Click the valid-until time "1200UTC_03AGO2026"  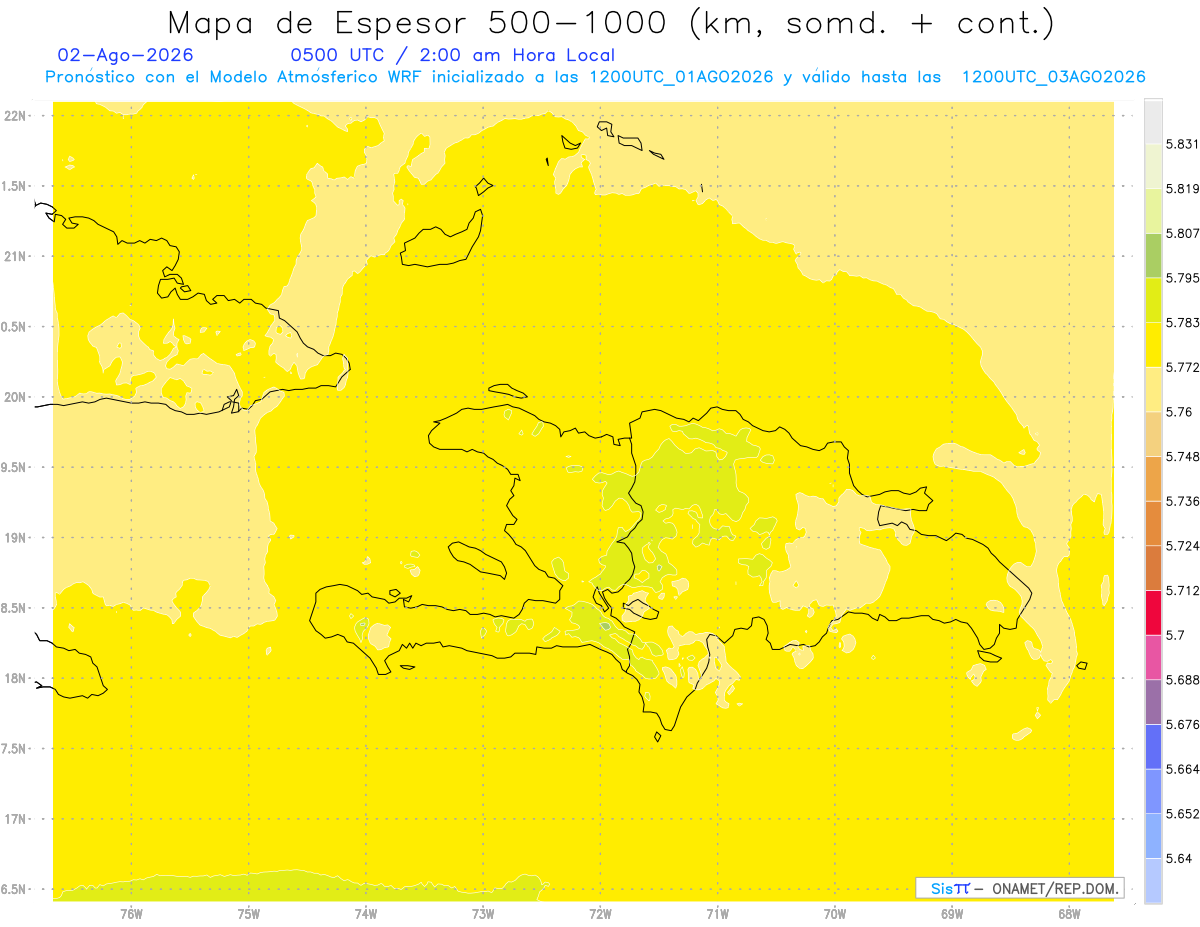[x=1054, y=77]
